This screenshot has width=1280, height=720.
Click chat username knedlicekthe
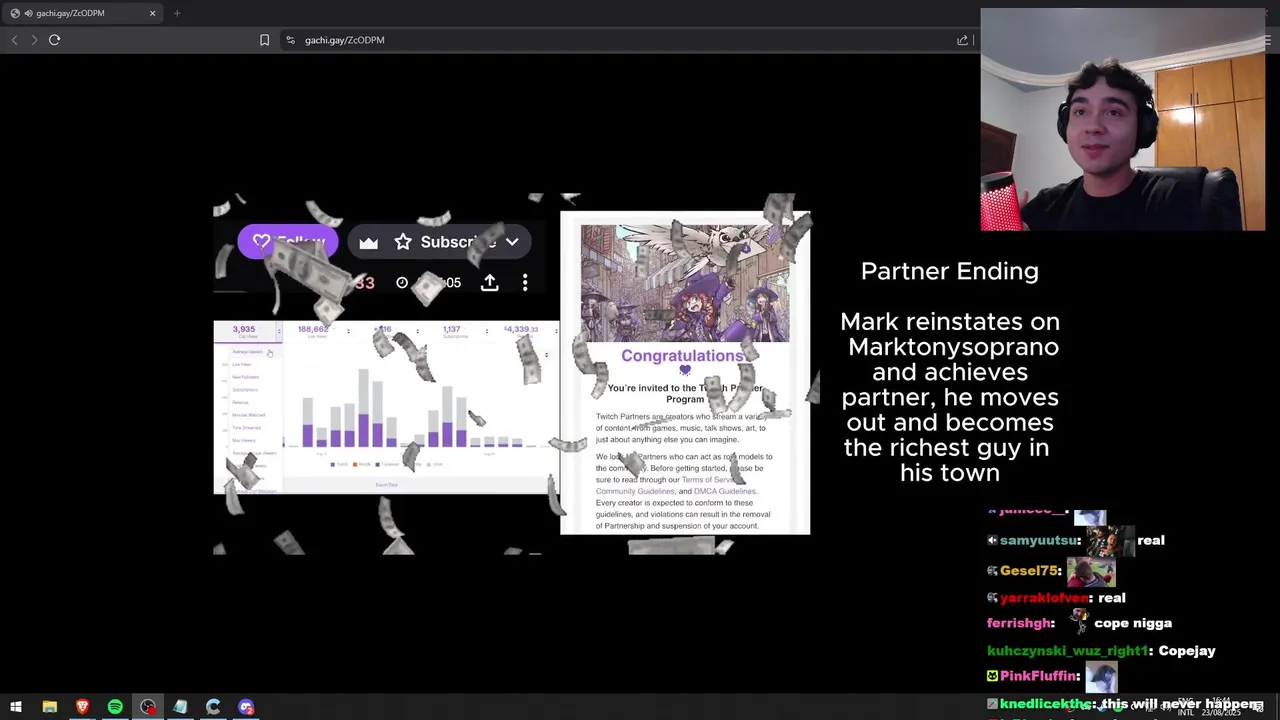[x=1045, y=704]
